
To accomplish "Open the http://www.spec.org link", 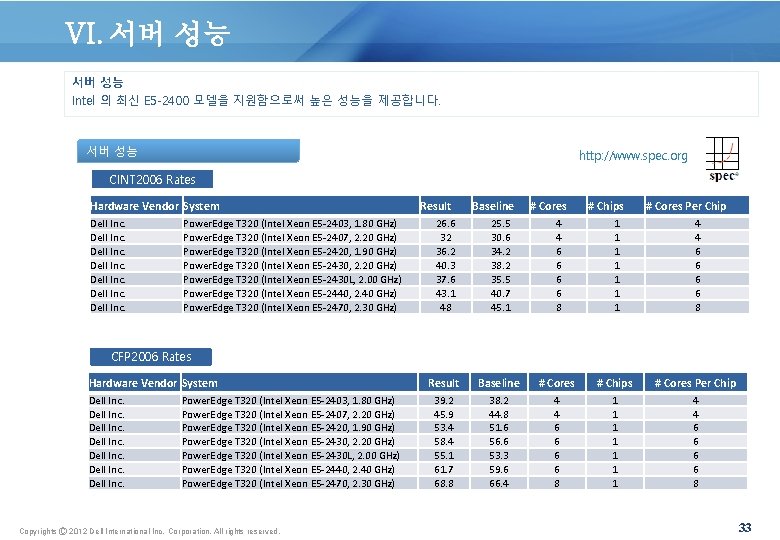I will 633,156.
